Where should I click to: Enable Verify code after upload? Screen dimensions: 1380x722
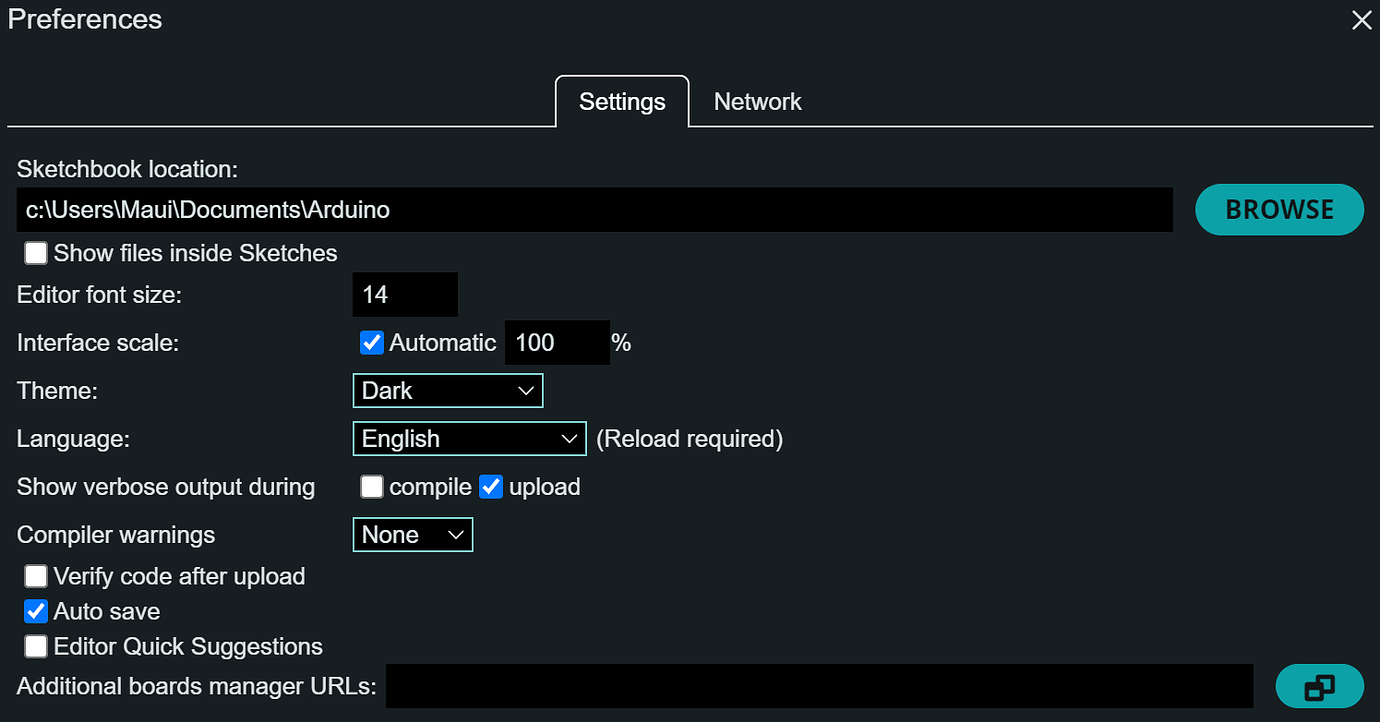(36, 576)
